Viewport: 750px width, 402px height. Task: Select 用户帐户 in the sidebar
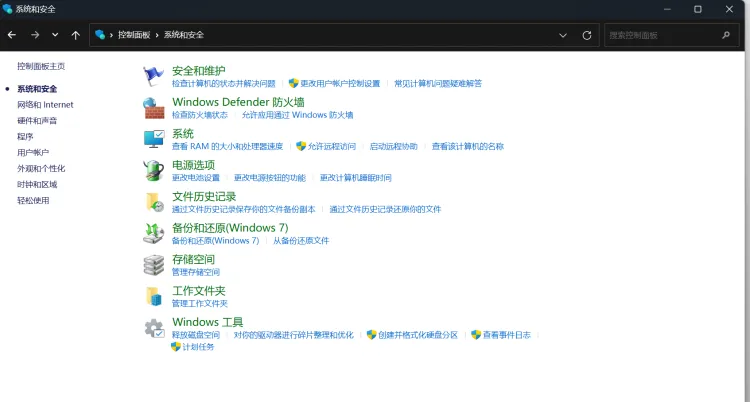coord(33,152)
